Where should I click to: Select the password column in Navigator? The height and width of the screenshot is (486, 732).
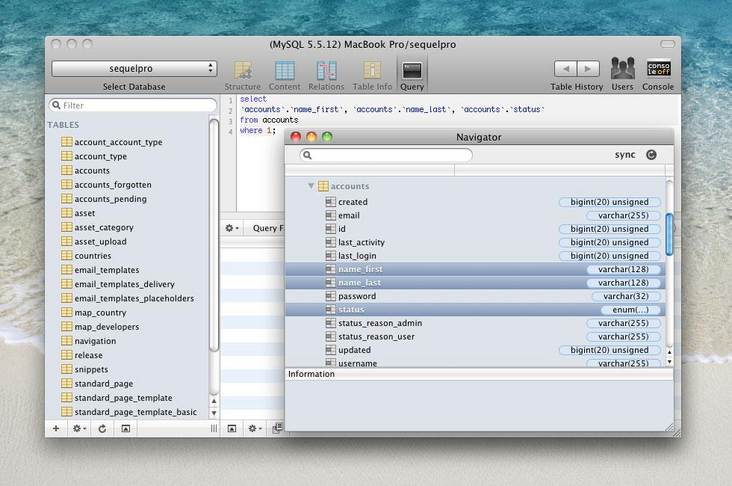click(357, 296)
